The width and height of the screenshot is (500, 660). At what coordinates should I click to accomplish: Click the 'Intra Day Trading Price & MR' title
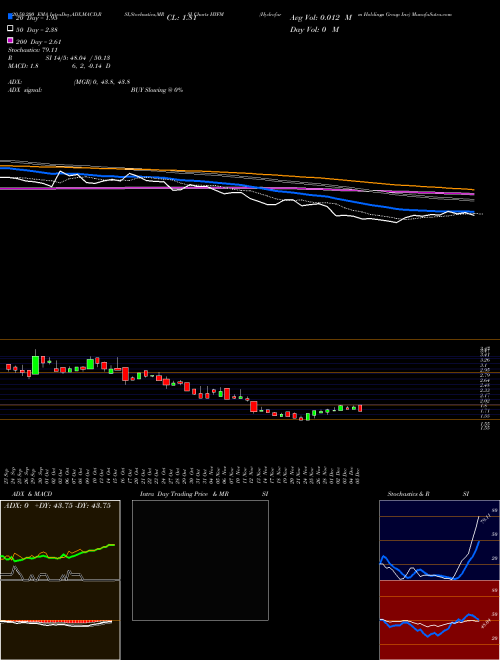click(x=184, y=494)
